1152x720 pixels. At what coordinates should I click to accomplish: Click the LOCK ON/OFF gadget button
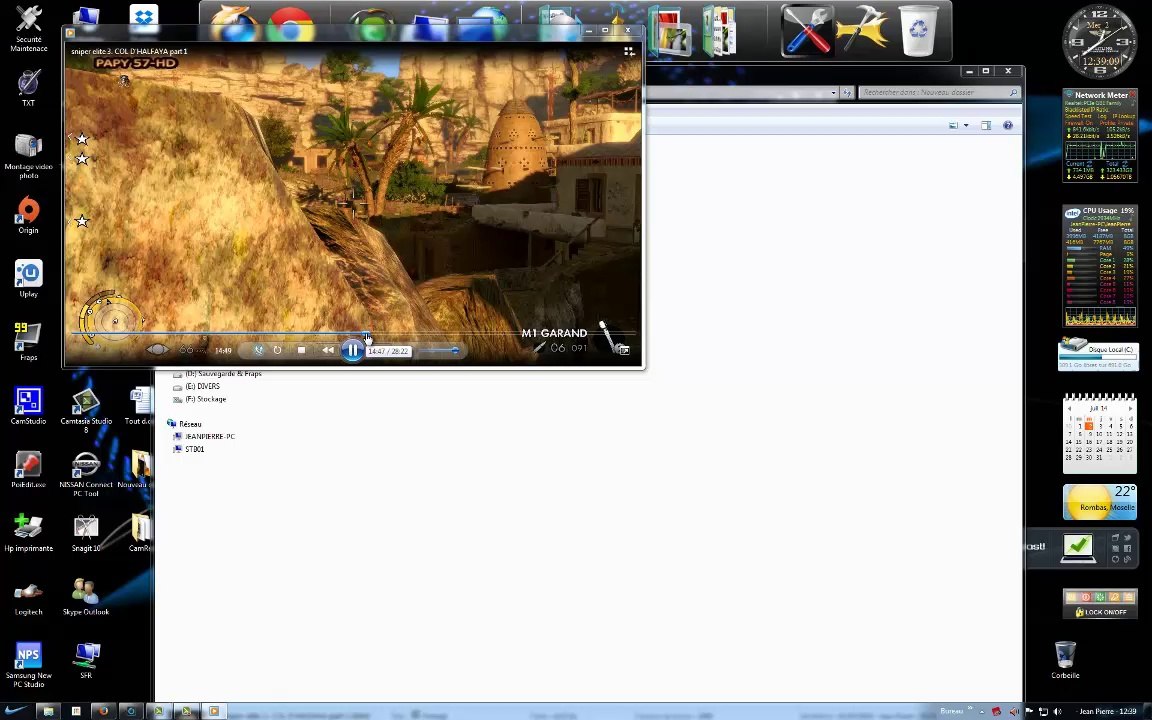(x=1100, y=612)
